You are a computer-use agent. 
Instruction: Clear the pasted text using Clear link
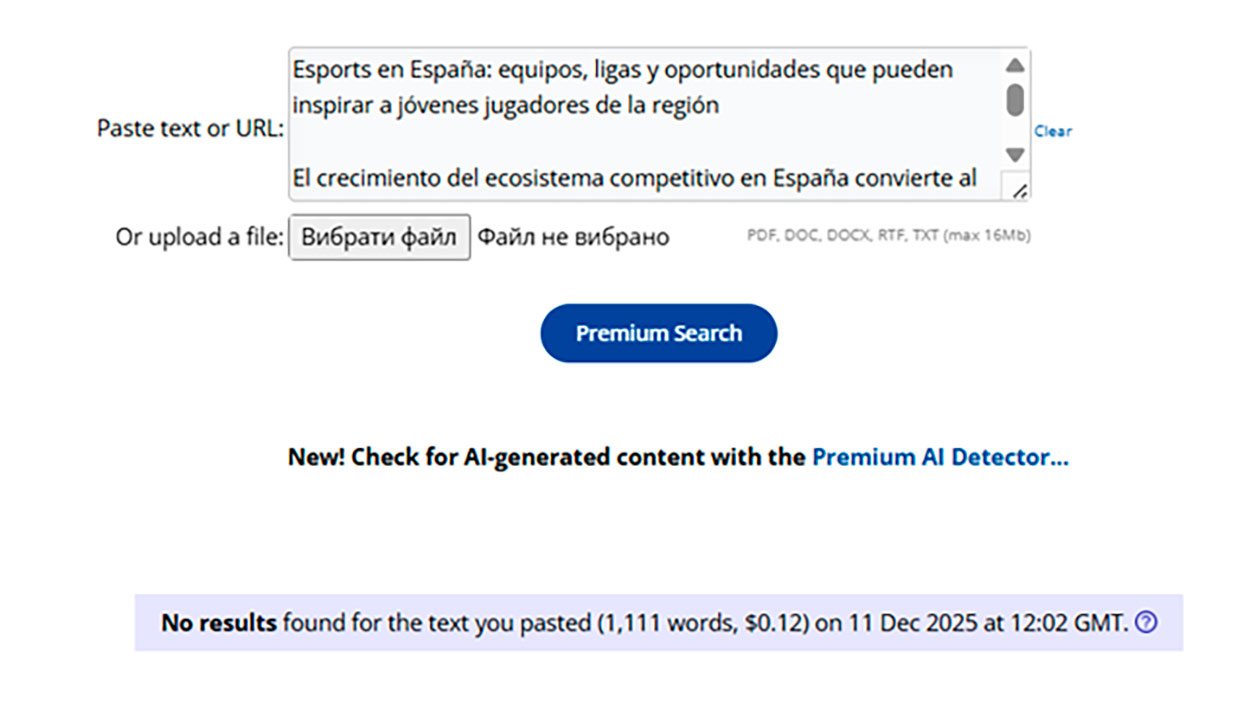pos(1053,131)
